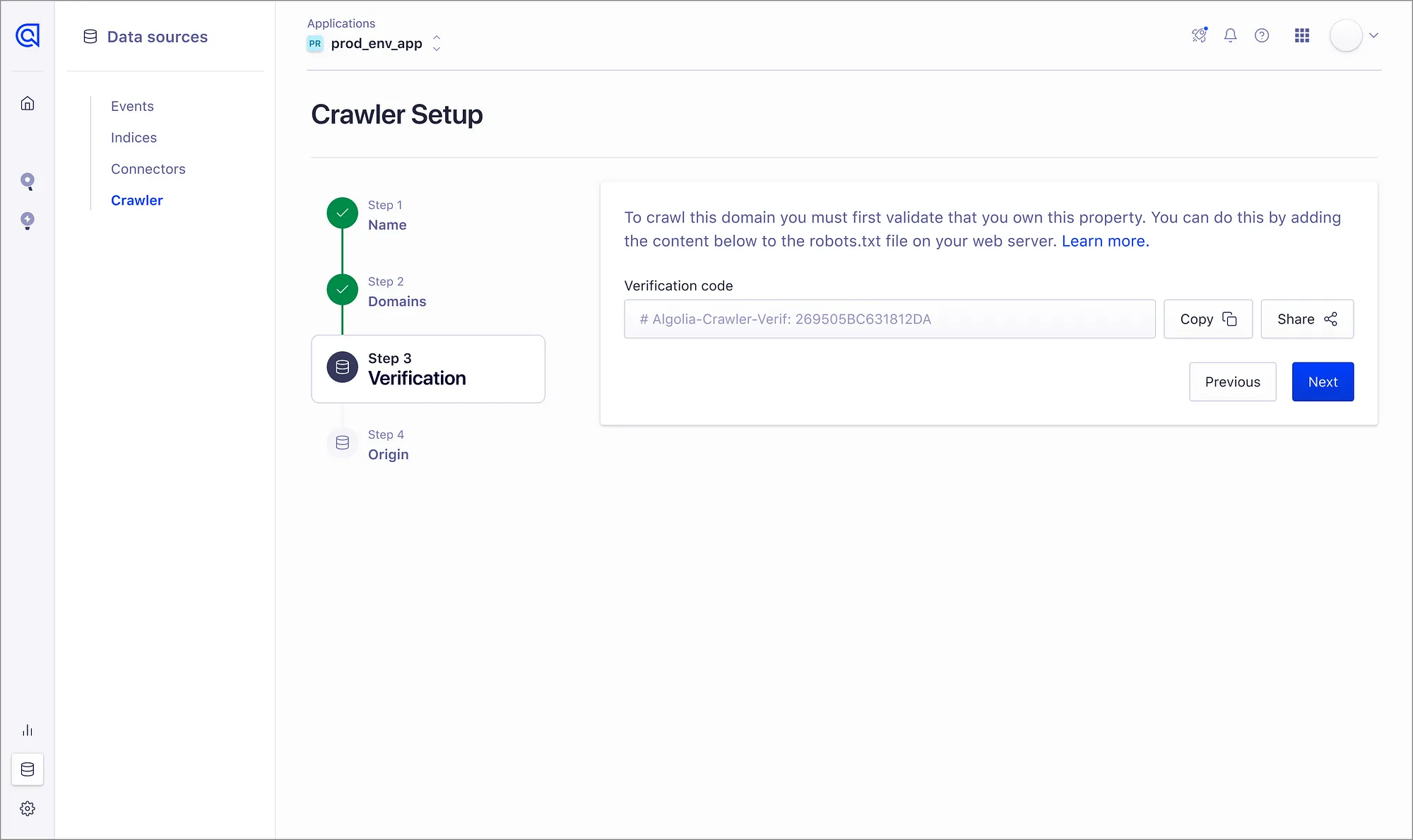
Task: Open the Learn more link
Action: (x=1104, y=241)
